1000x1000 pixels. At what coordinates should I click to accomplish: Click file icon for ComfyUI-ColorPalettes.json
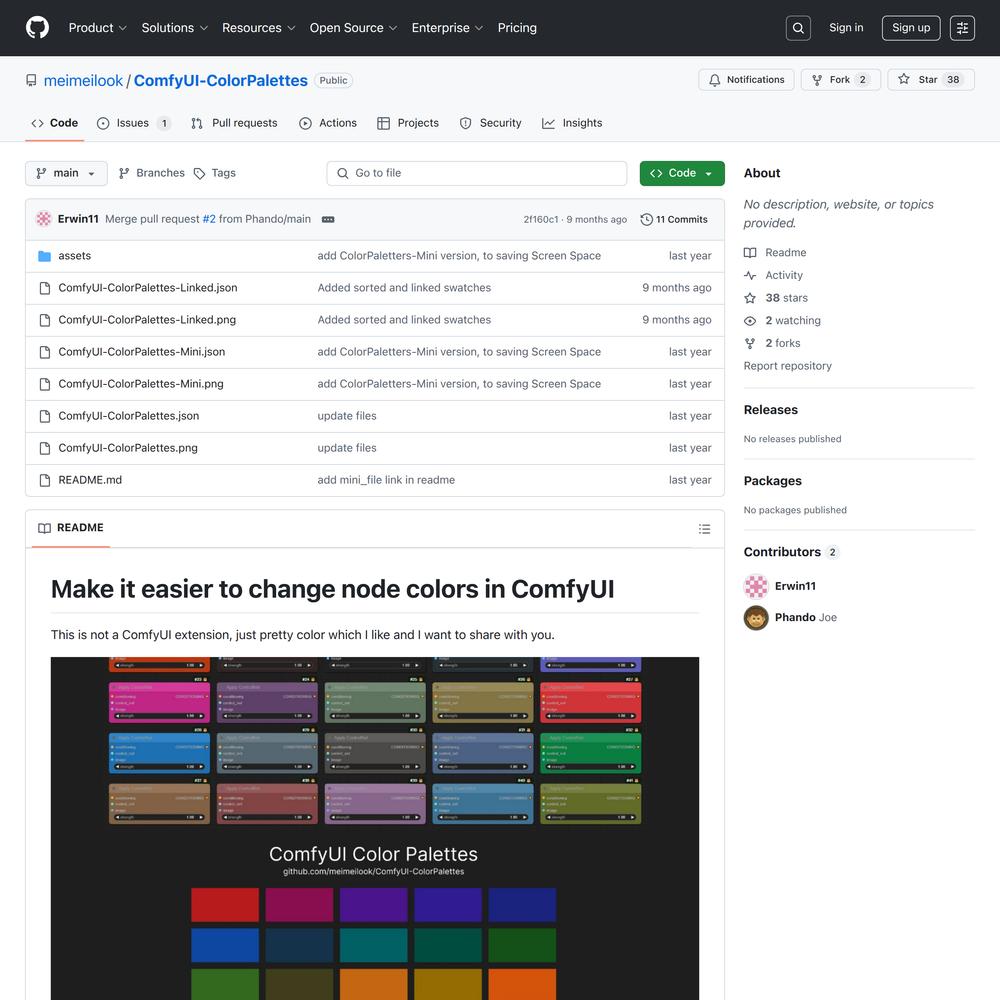tap(45, 416)
